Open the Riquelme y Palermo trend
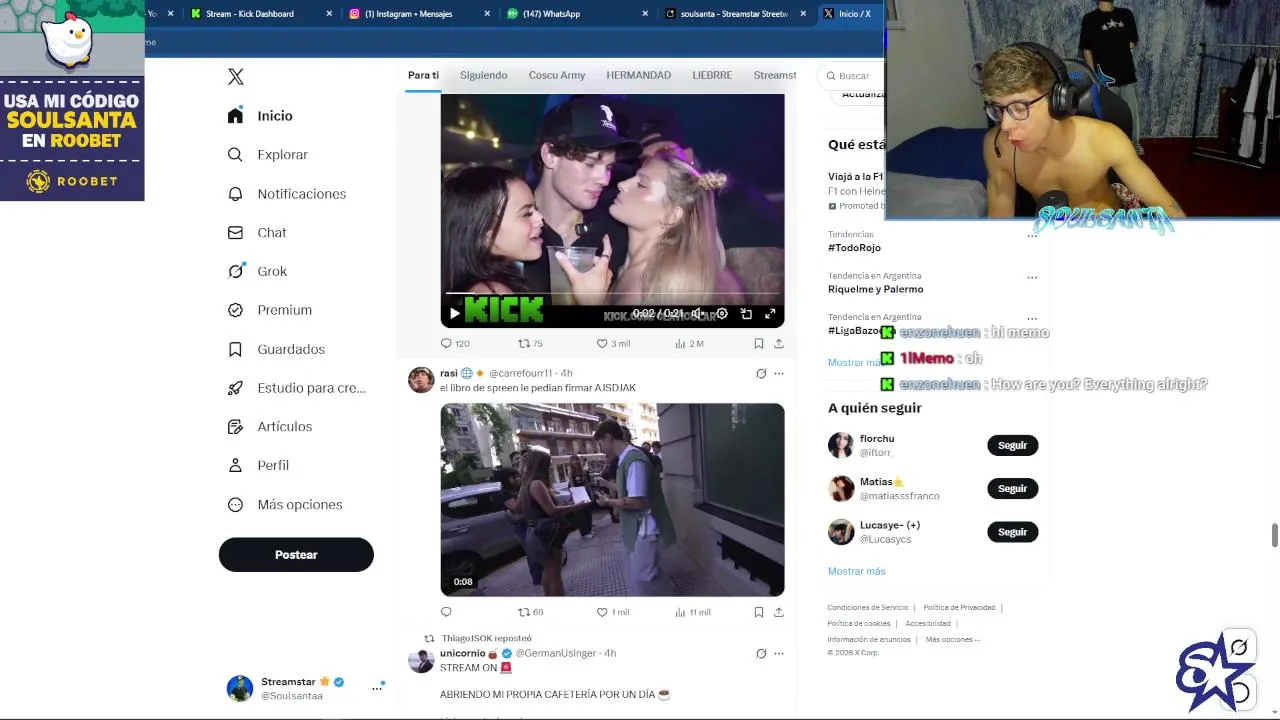Image resolution: width=1280 pixels, height=720 pixels. pos(875,289)
